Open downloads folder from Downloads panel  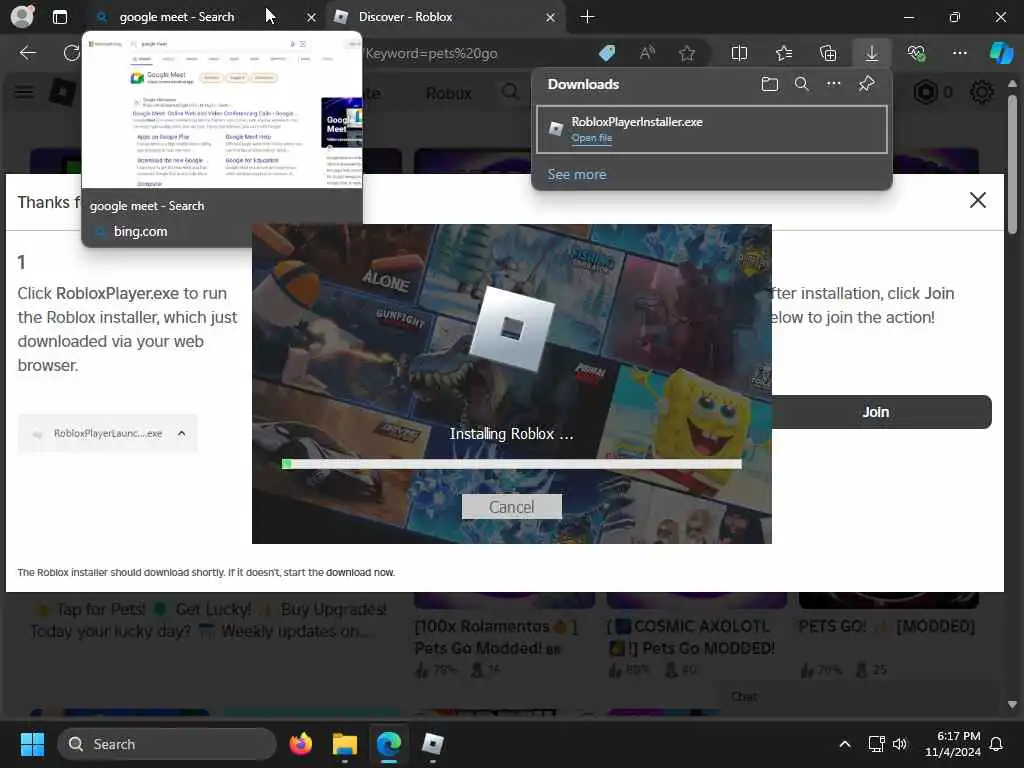[769, 84]
